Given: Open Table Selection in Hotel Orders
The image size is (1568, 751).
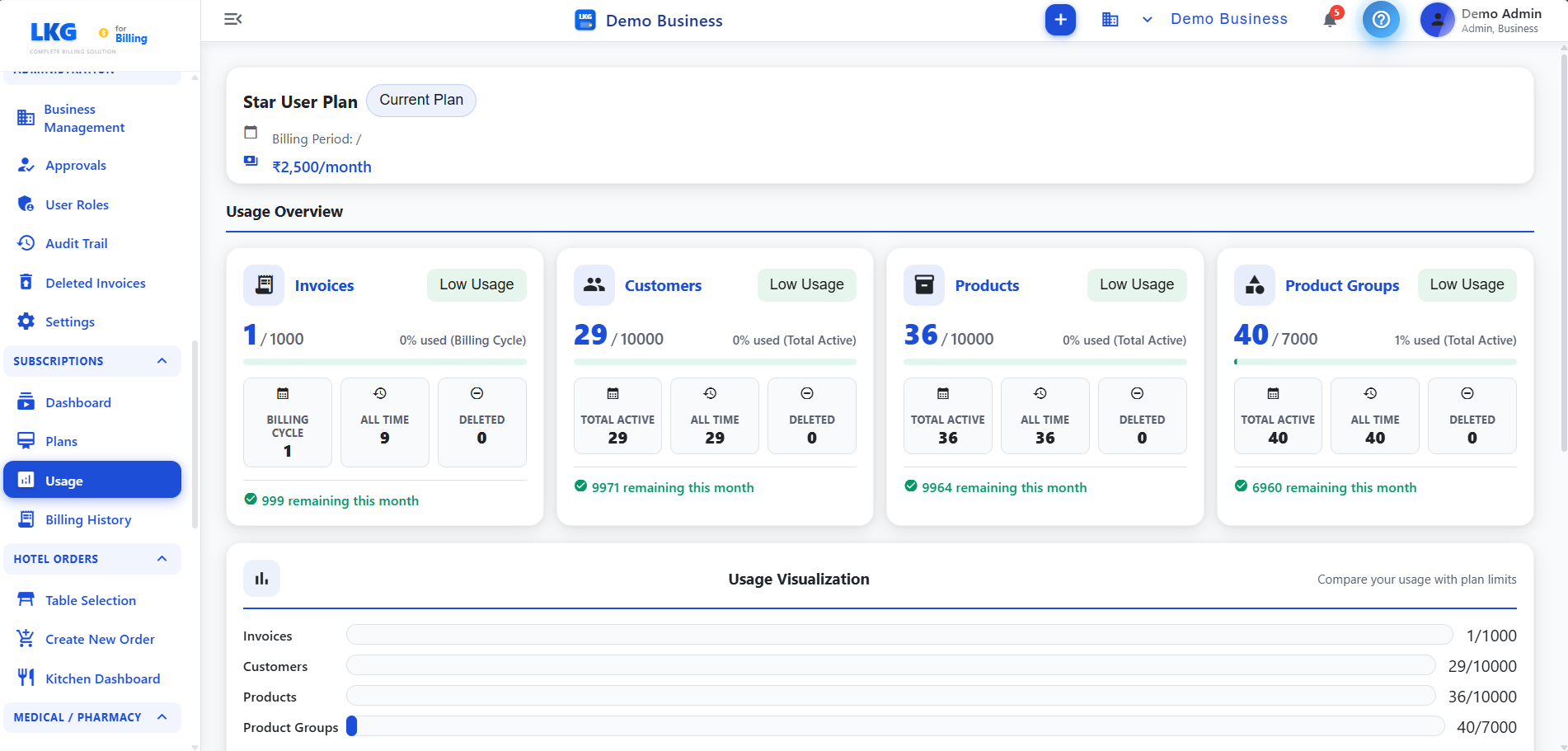Looking at the screenshot, I should pyautogui.click(x=92, y=600).
